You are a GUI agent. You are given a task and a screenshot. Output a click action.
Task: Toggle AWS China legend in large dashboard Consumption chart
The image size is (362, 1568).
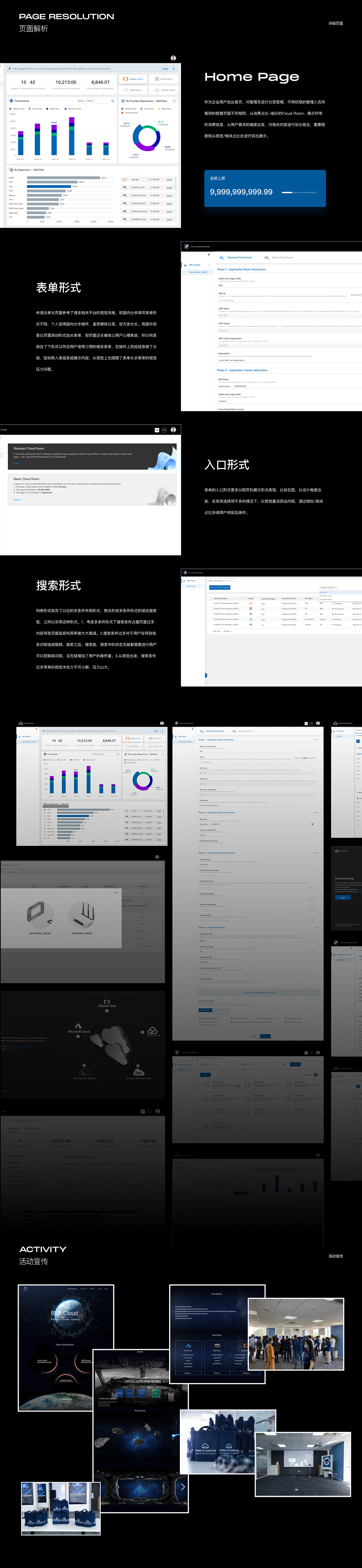click(x=53, y=109)
